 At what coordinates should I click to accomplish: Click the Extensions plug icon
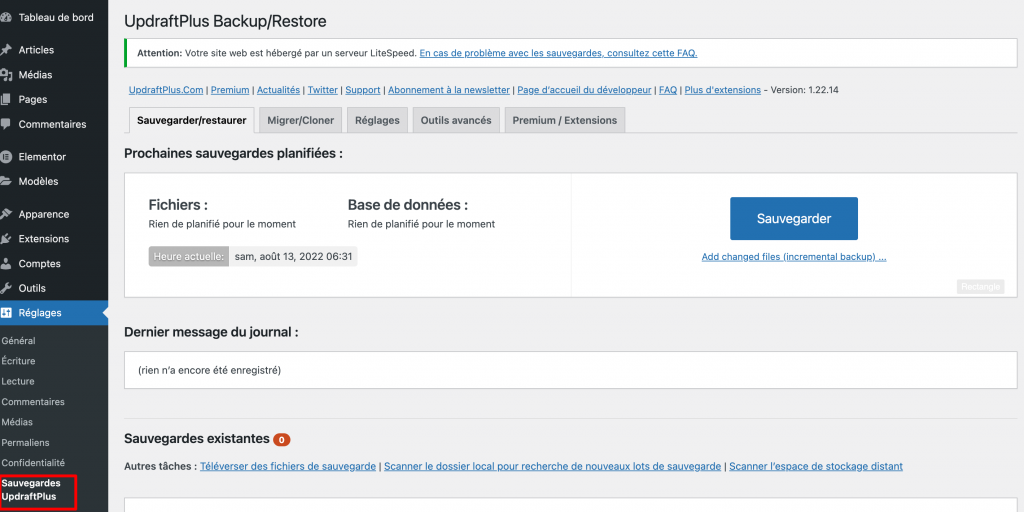pos(6,239)
